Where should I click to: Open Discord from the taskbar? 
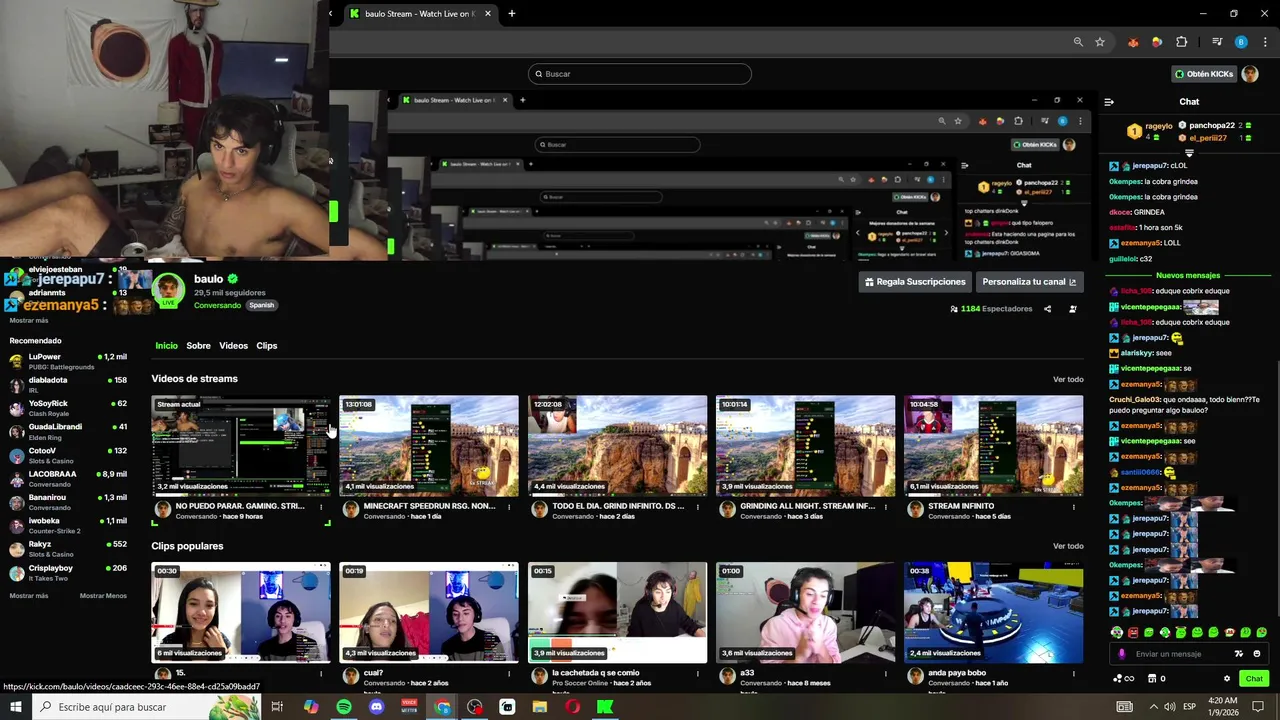pyautogui.click(x=377, y=707)
